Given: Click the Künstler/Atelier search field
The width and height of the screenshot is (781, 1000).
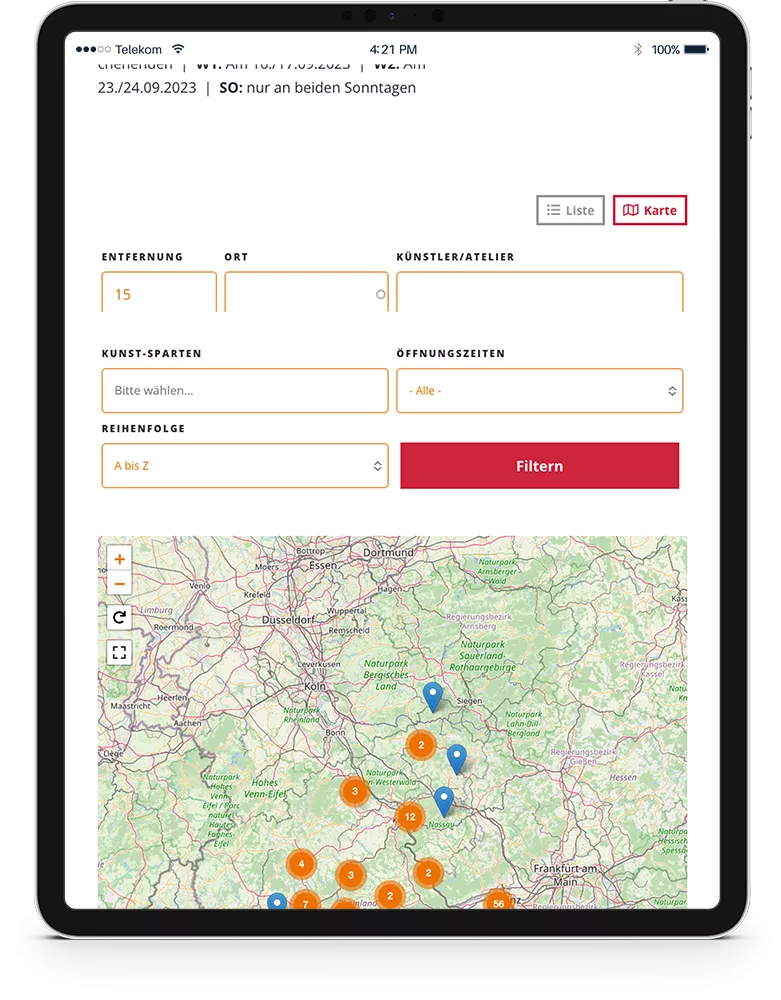Looking at the screenshot, I should coord(539,294).
